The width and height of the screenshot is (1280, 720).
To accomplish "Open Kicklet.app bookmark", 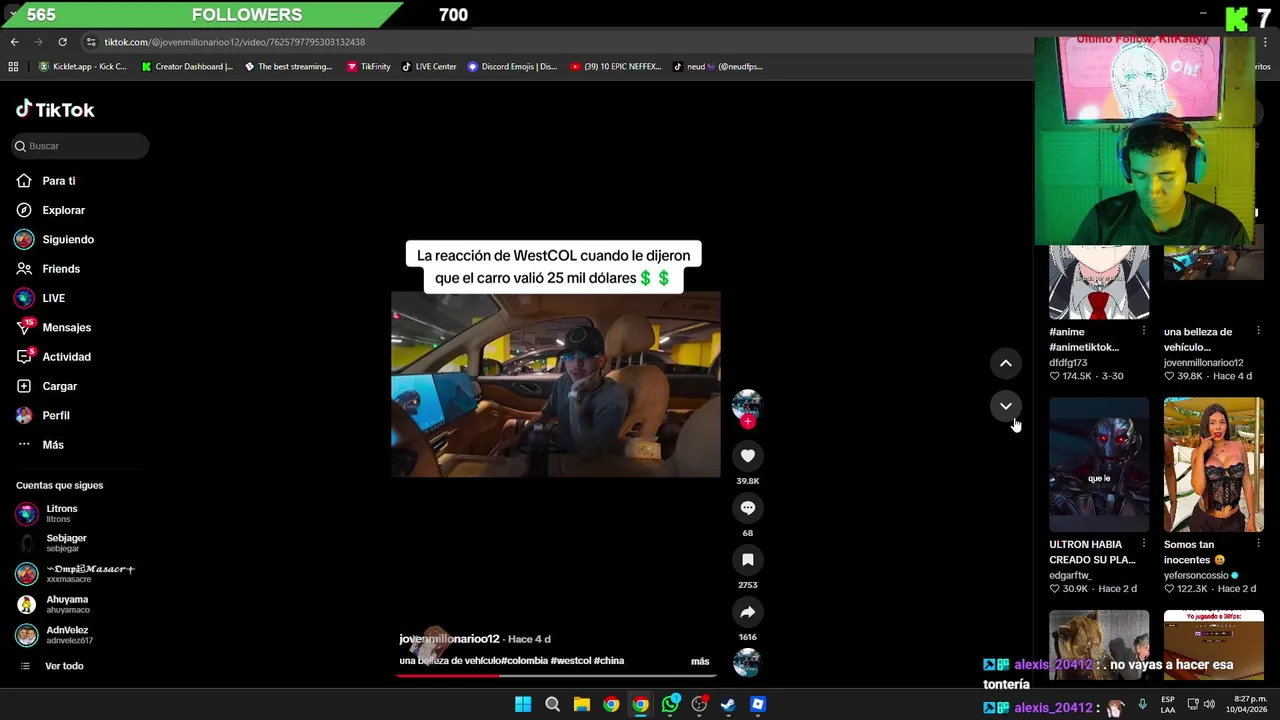I will point(83,67).
